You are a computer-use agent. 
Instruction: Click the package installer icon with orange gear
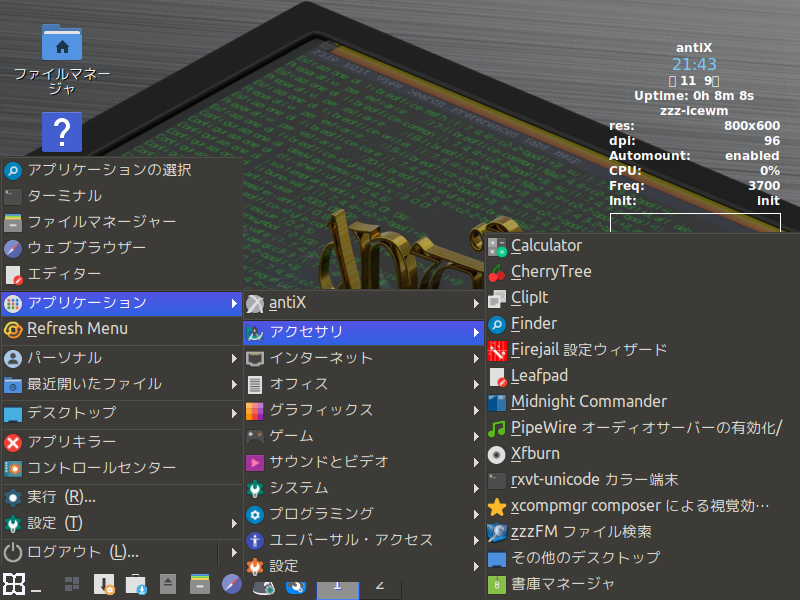104,584
